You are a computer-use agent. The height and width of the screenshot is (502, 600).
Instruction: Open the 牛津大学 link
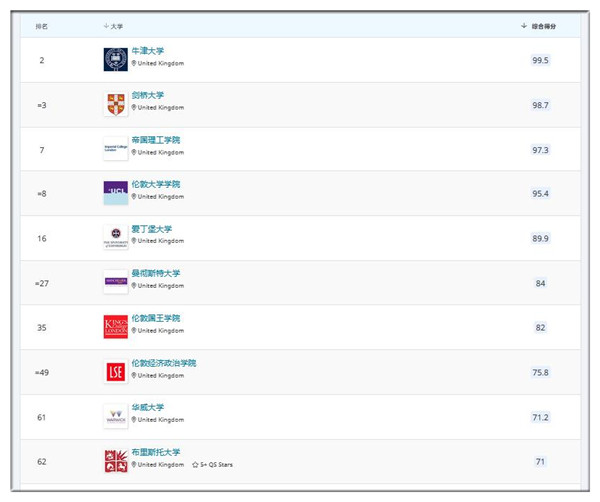click(x=148, y=51)
